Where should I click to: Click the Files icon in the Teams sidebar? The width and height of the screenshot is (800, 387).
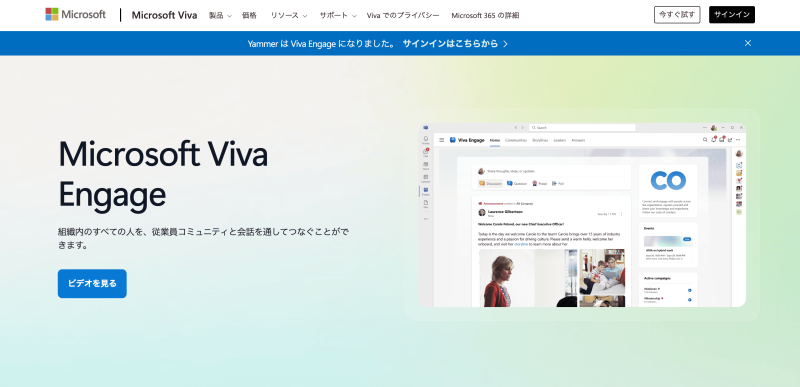426,203
